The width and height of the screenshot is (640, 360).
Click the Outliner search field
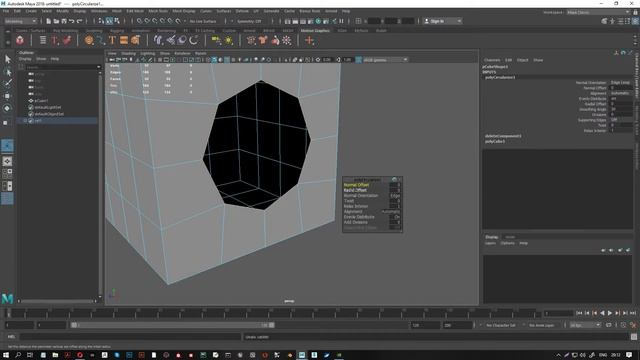[63, 67]
